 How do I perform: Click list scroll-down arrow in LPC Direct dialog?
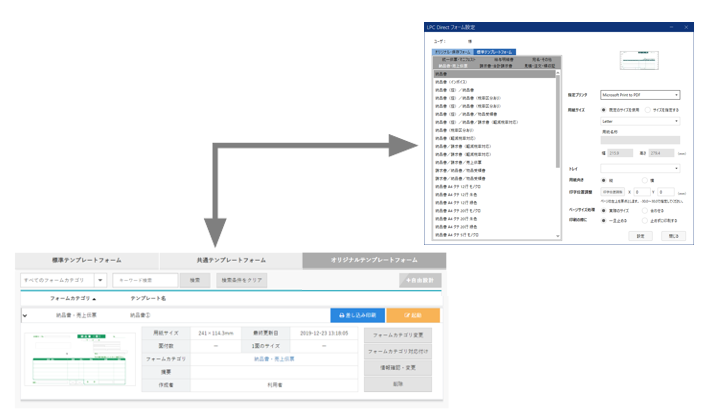(x=558, y=236)
